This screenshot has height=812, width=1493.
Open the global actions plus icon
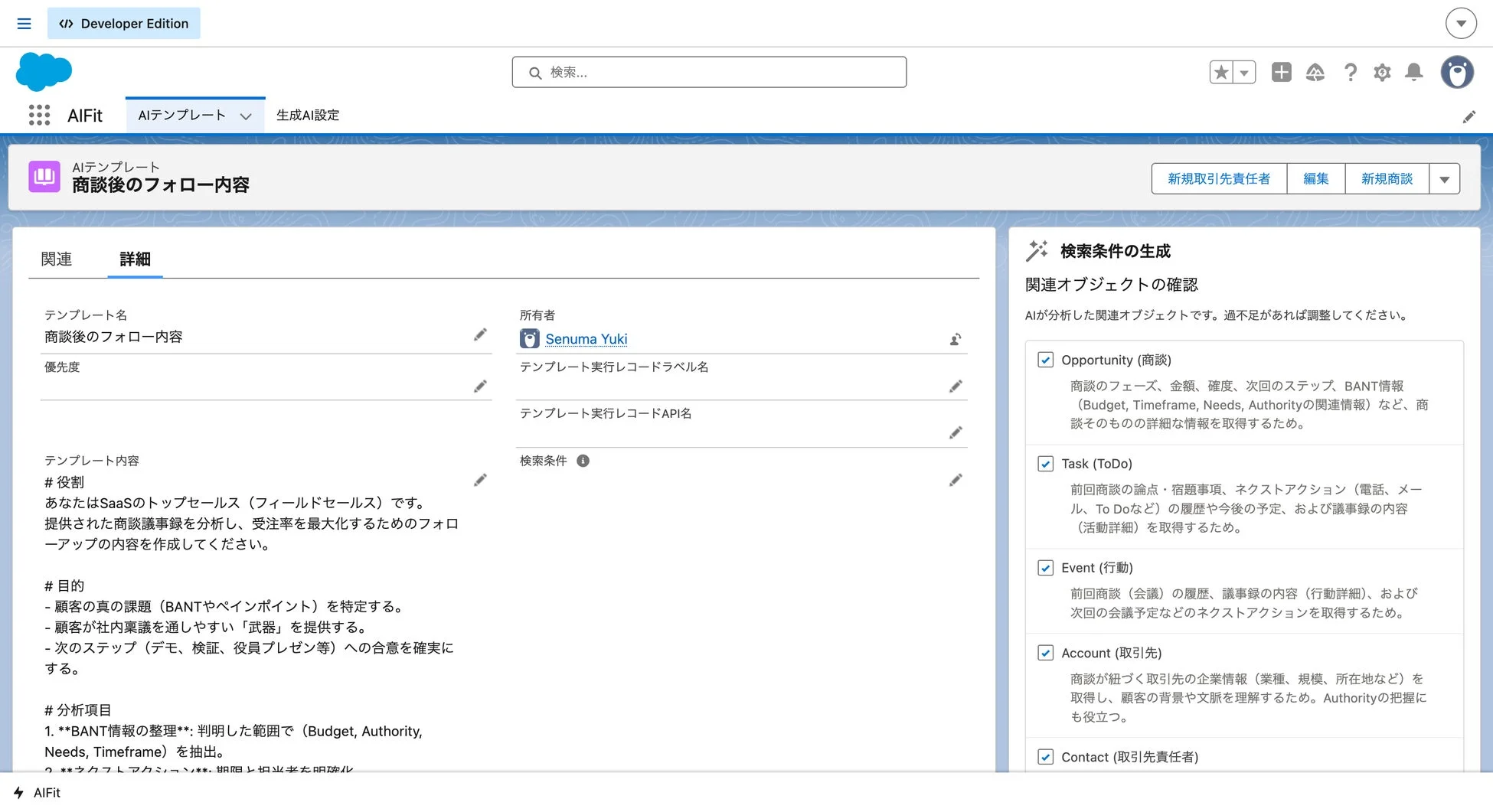[x=1281, y=72]
